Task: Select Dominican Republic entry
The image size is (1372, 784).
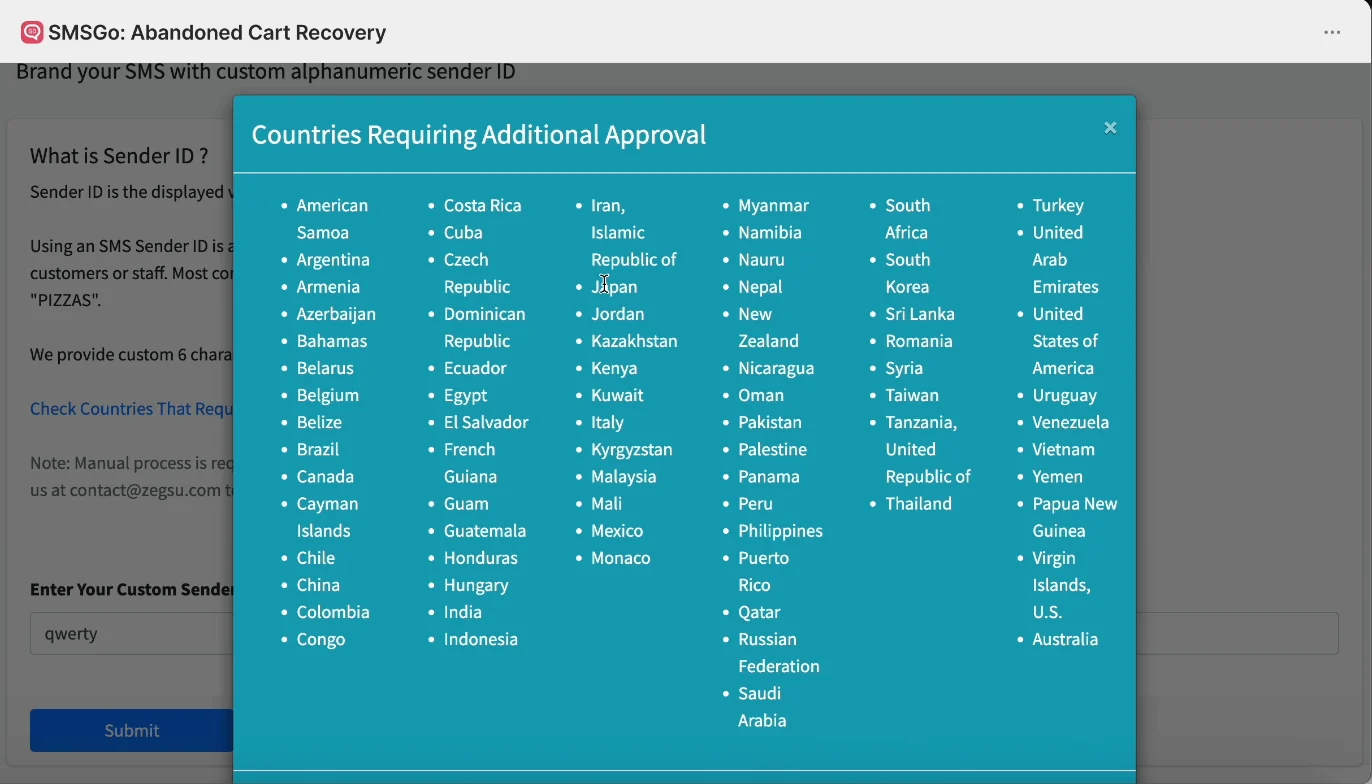Action: (485, 327)
